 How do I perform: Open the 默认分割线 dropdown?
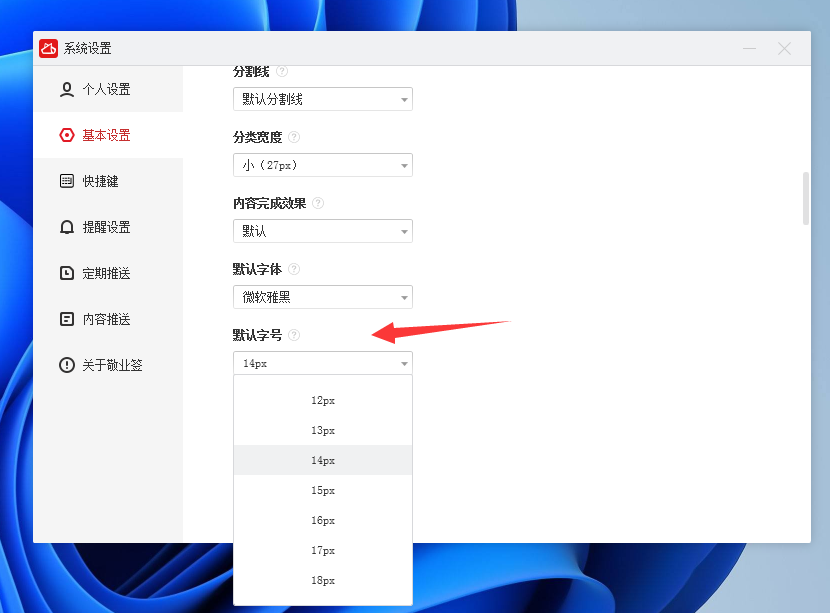click(x=323, y=99)
